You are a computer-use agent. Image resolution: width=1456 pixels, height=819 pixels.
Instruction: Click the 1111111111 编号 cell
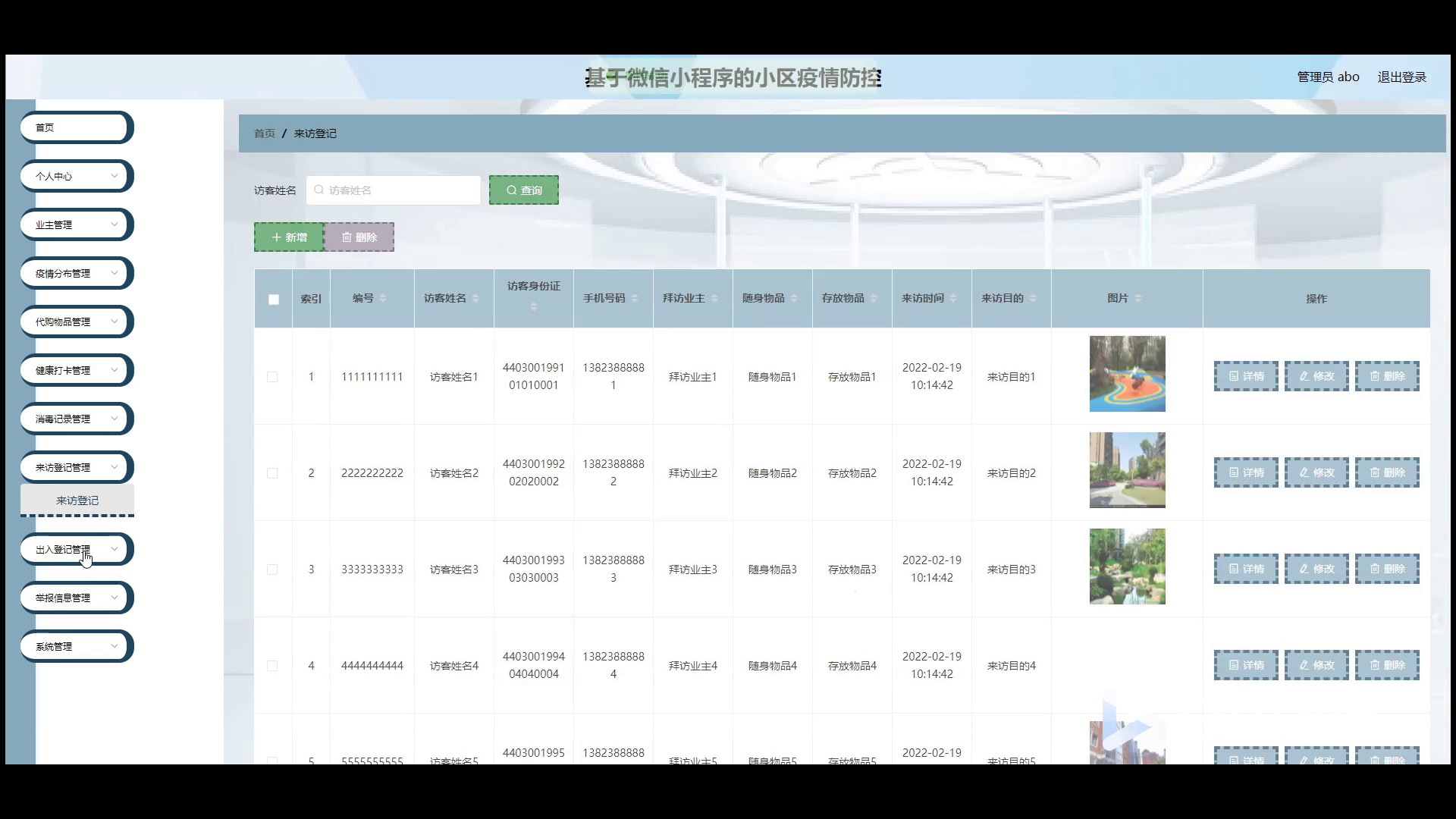[x=372, y=377]
